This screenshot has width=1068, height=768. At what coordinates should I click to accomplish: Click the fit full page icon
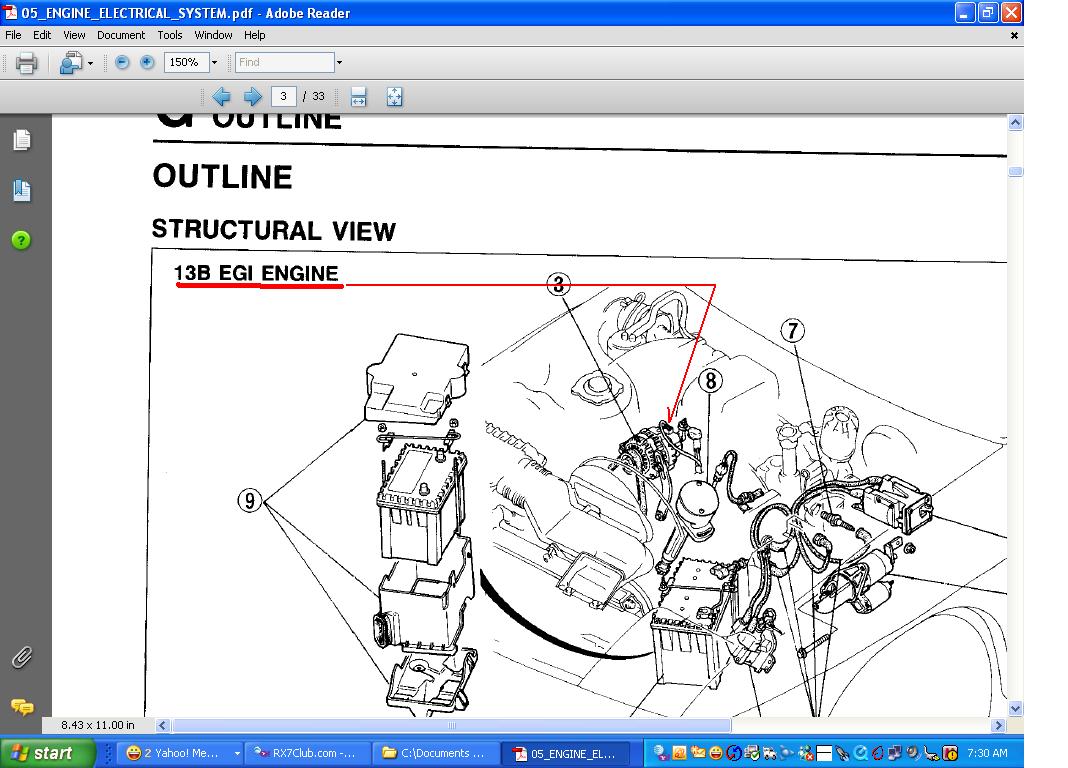pyautogui.click(x=394, y=97)
